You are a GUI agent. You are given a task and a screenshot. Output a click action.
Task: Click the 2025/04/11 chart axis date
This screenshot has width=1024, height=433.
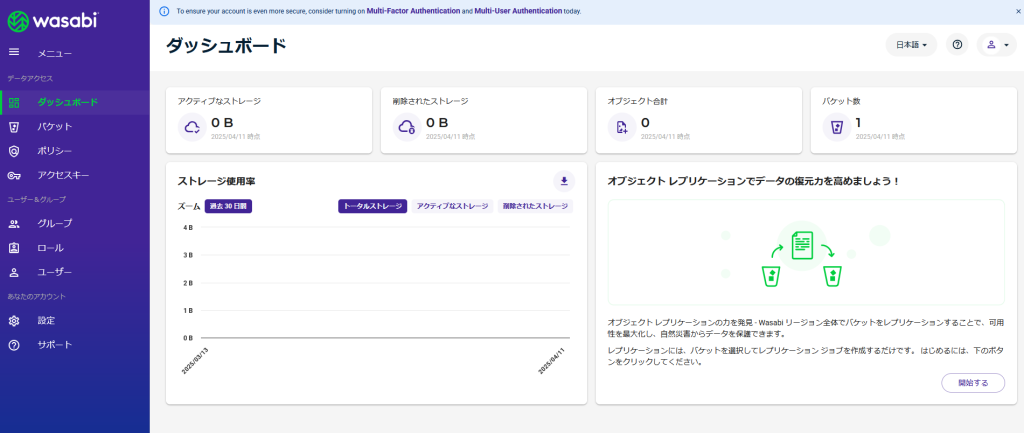click(551, 361)
